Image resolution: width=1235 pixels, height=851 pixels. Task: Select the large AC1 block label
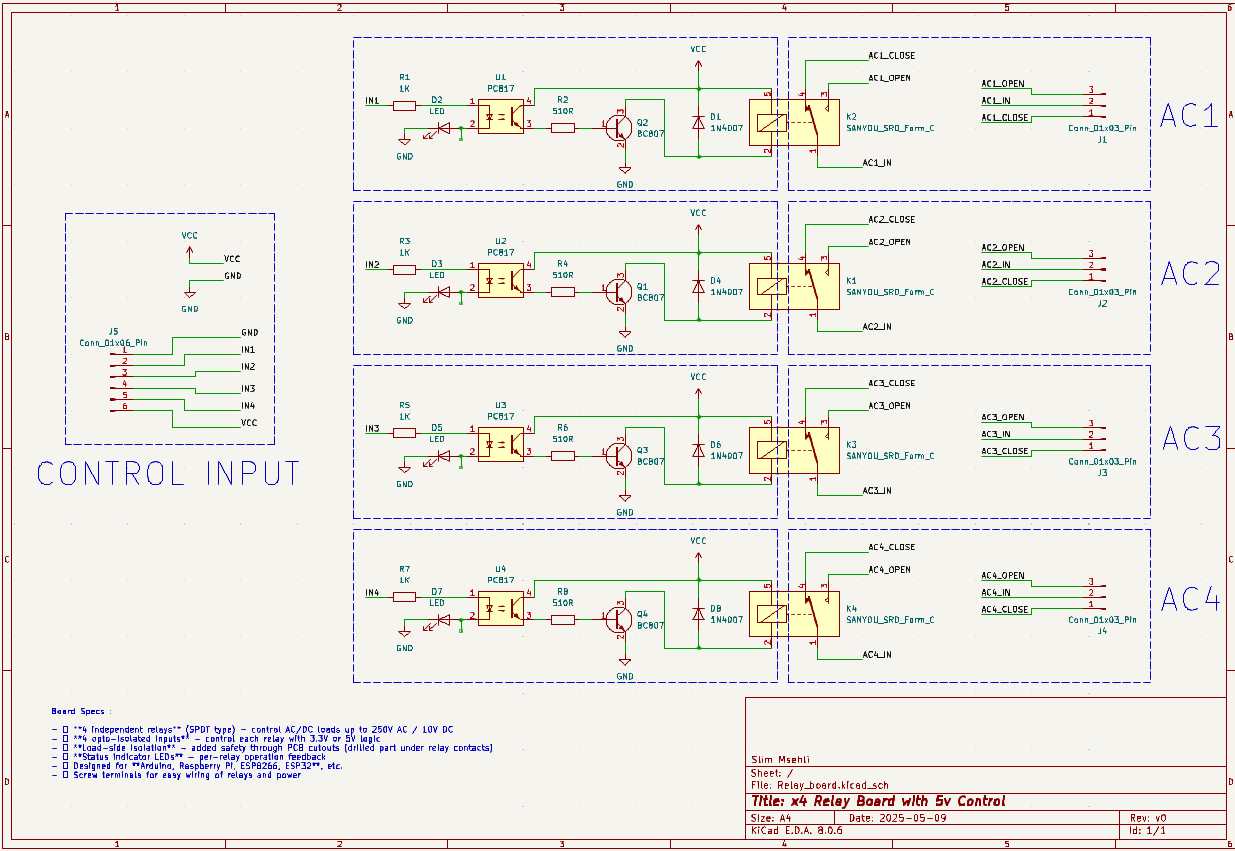click(1190, 116)
